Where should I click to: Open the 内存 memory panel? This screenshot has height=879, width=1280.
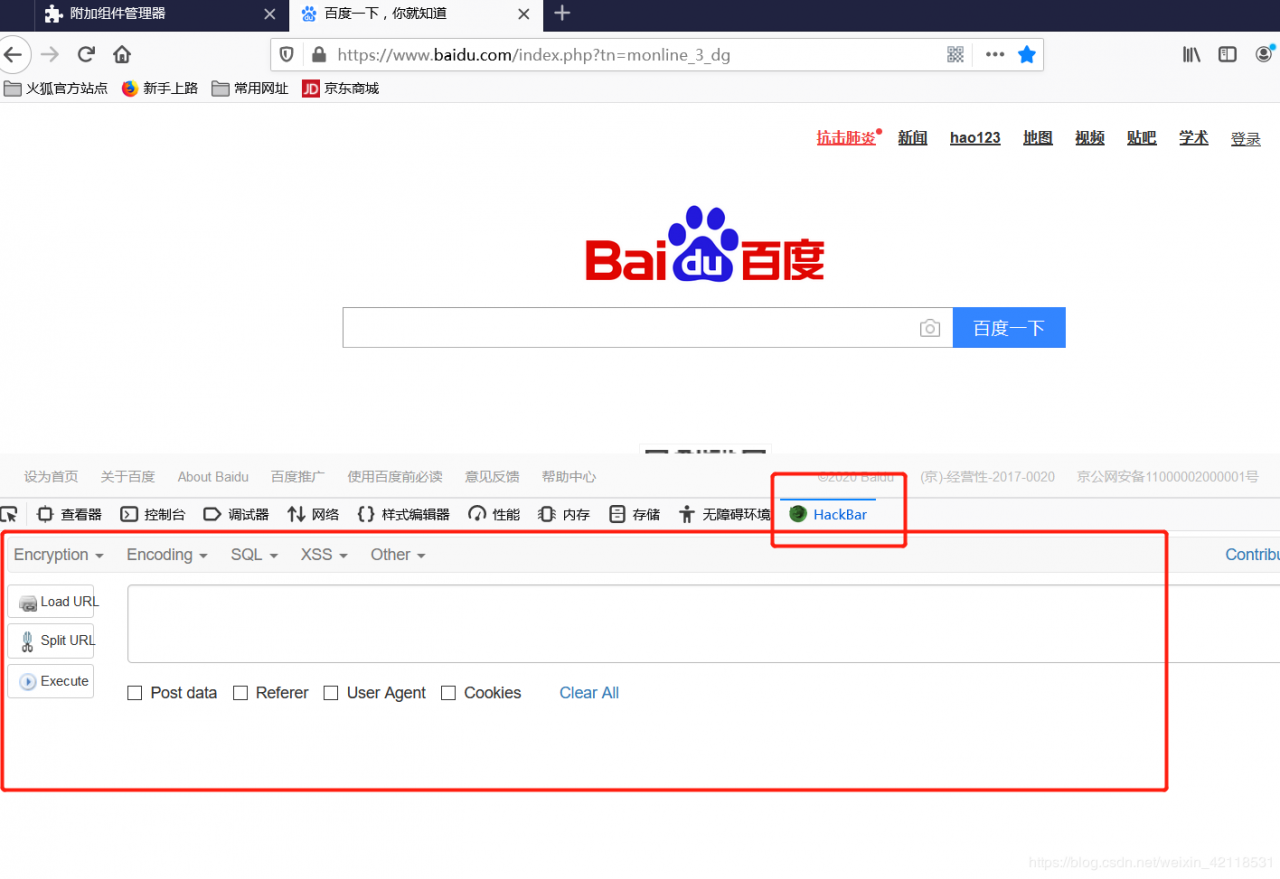pos(564,514)
